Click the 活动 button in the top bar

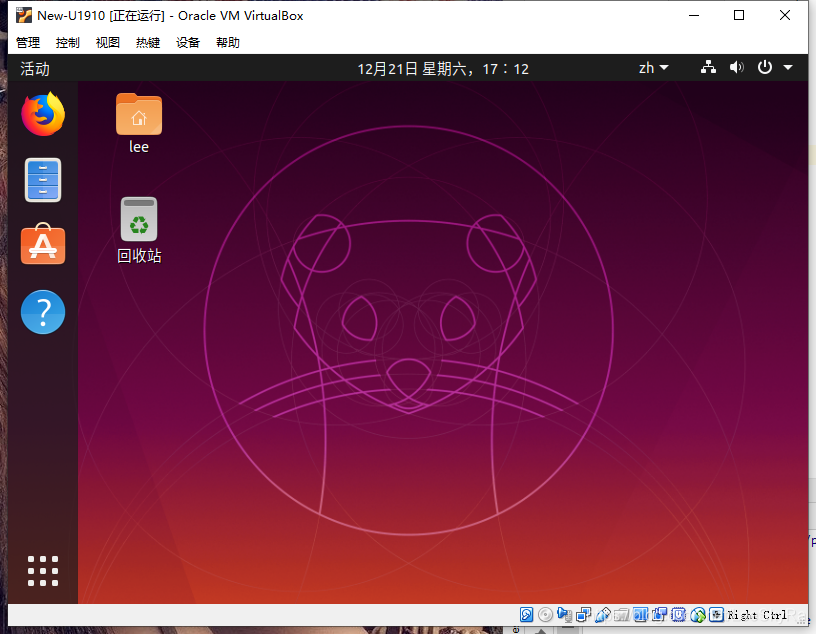[x=33, y=68]
